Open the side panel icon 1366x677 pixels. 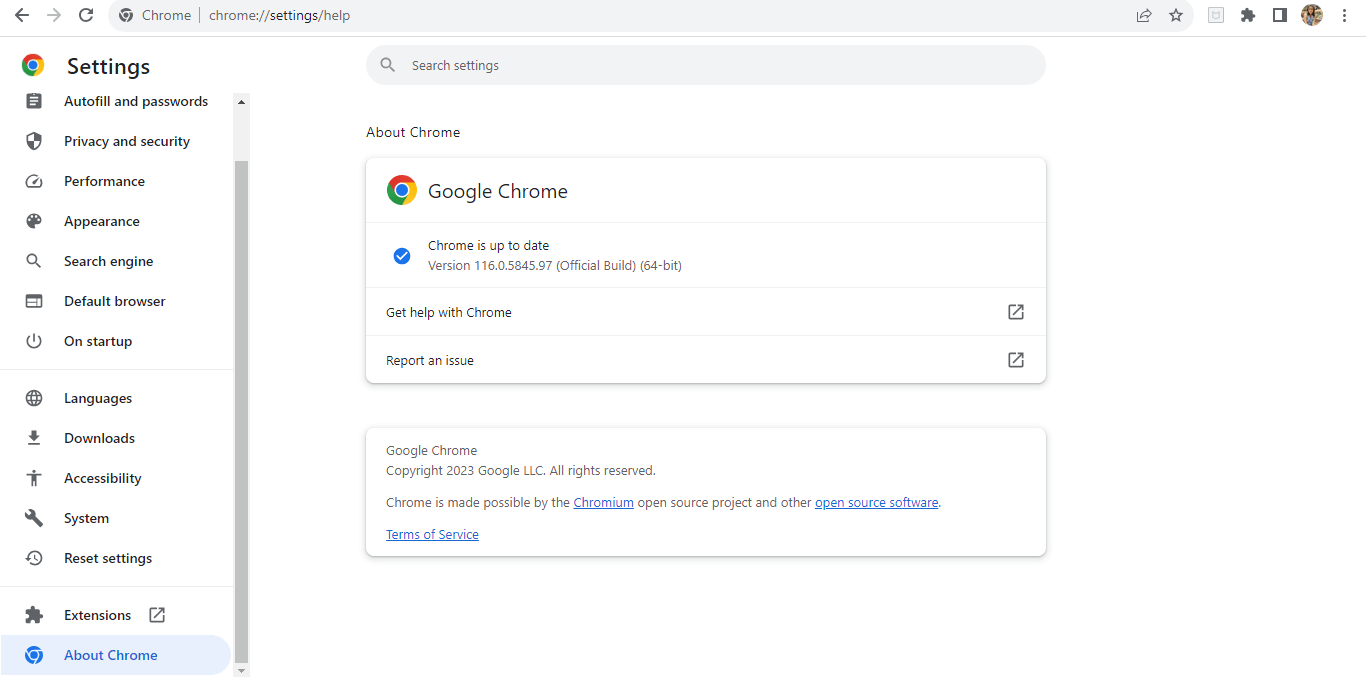click(x=1279, y=15)
